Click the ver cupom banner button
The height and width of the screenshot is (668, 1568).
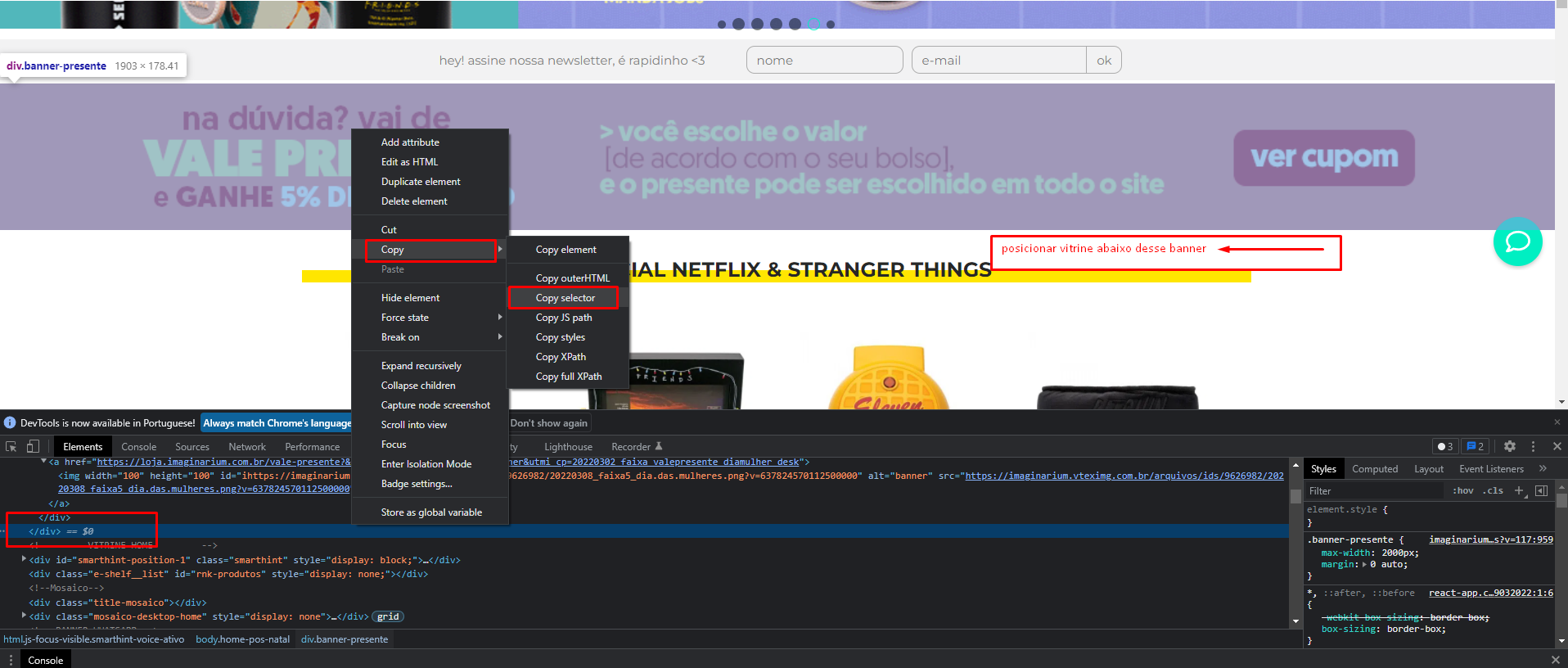tap(1324, 157)
